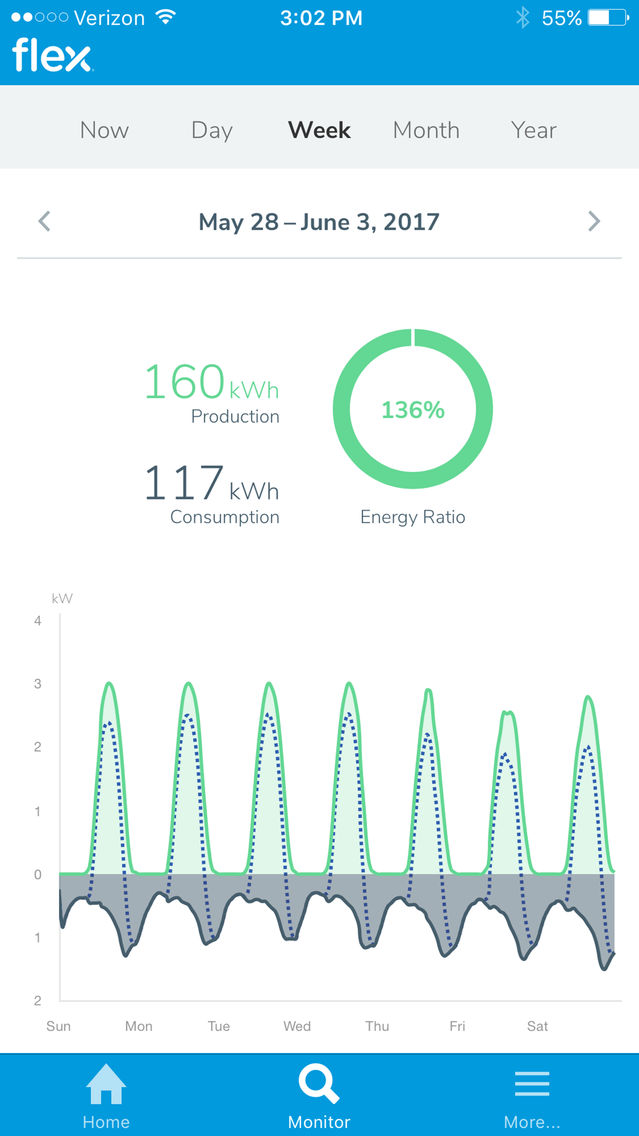
Task: Tap the May 28 – June 3, 2017 date label
Action: pos(319,222)
